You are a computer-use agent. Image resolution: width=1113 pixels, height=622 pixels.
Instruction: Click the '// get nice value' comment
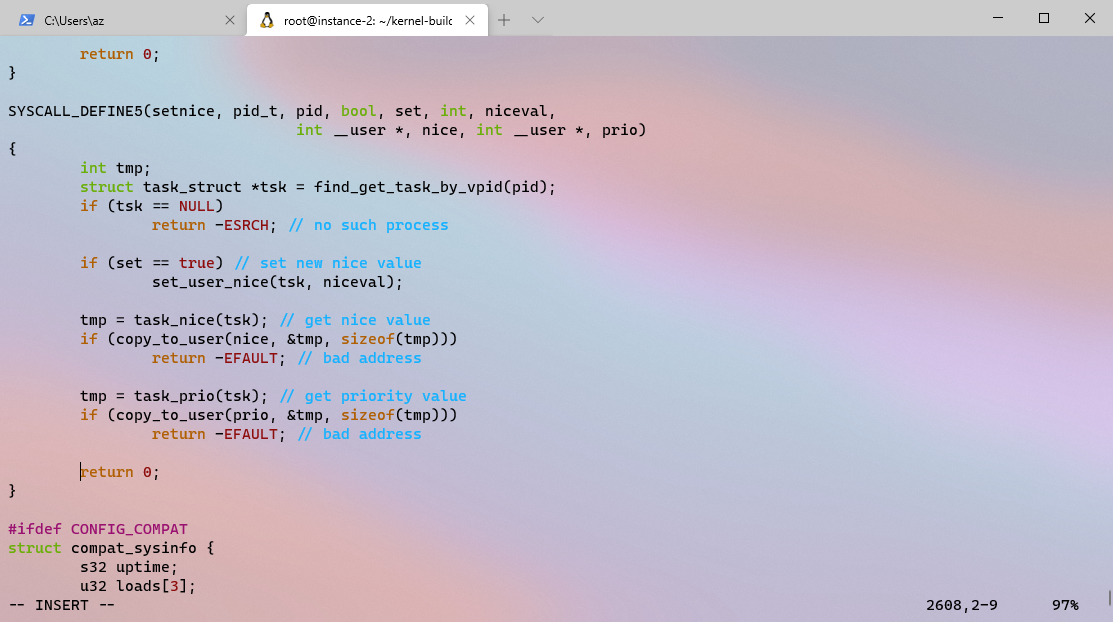[355, 320]
